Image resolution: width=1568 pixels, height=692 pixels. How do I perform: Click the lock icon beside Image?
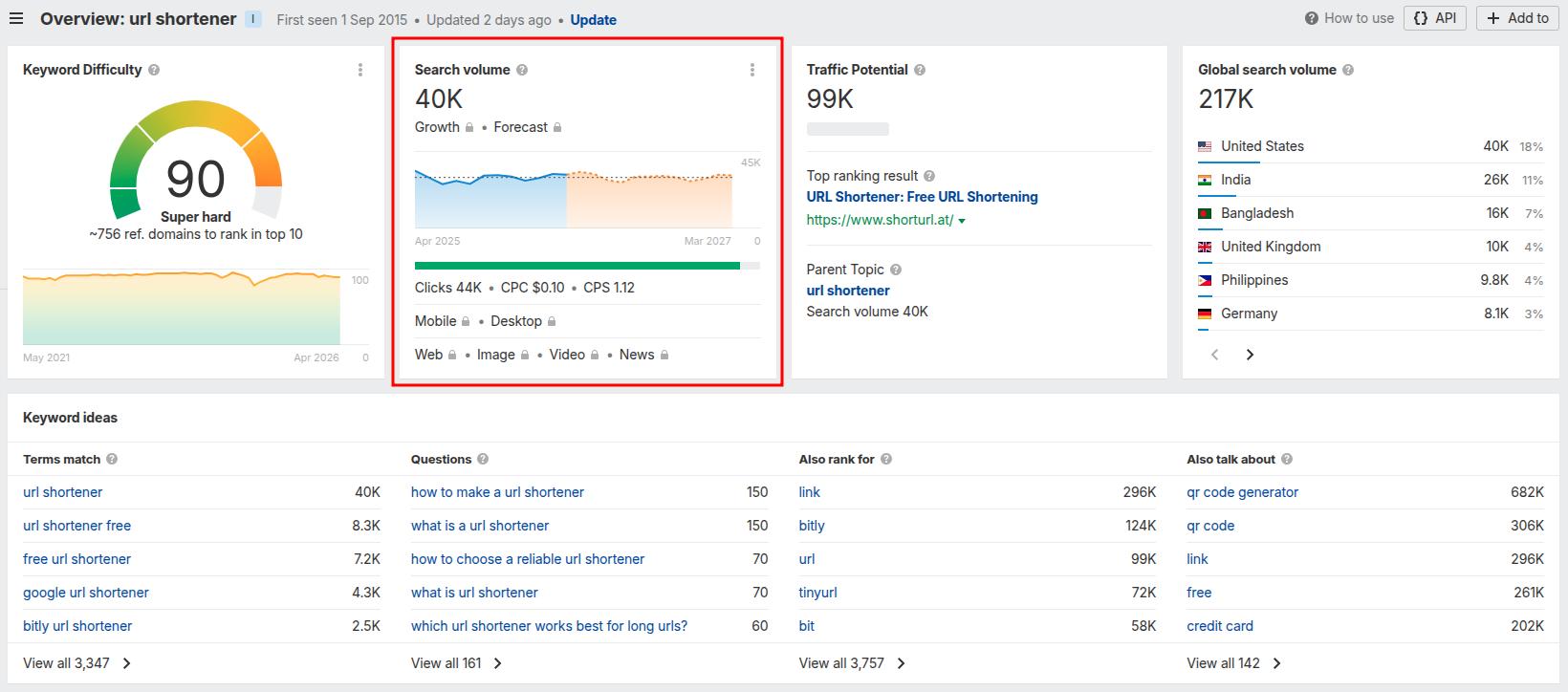coord(525,355)
